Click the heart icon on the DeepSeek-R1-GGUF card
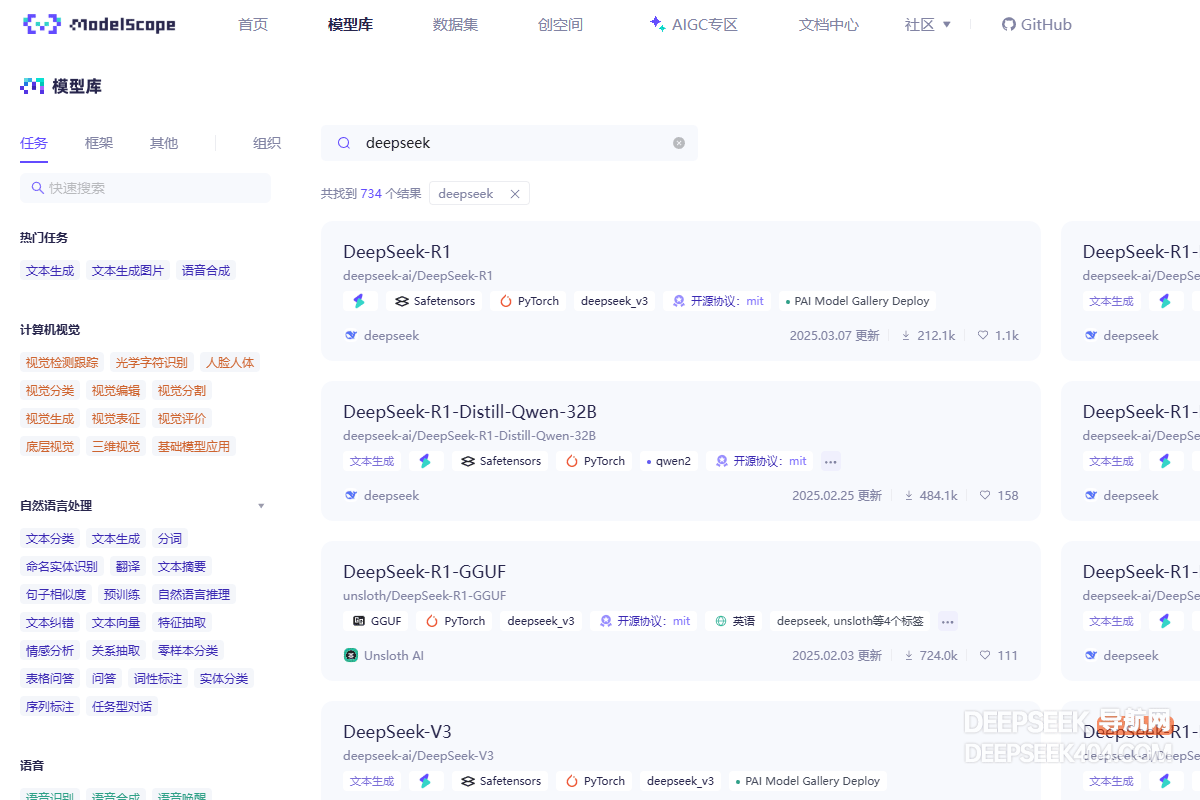 984,656
